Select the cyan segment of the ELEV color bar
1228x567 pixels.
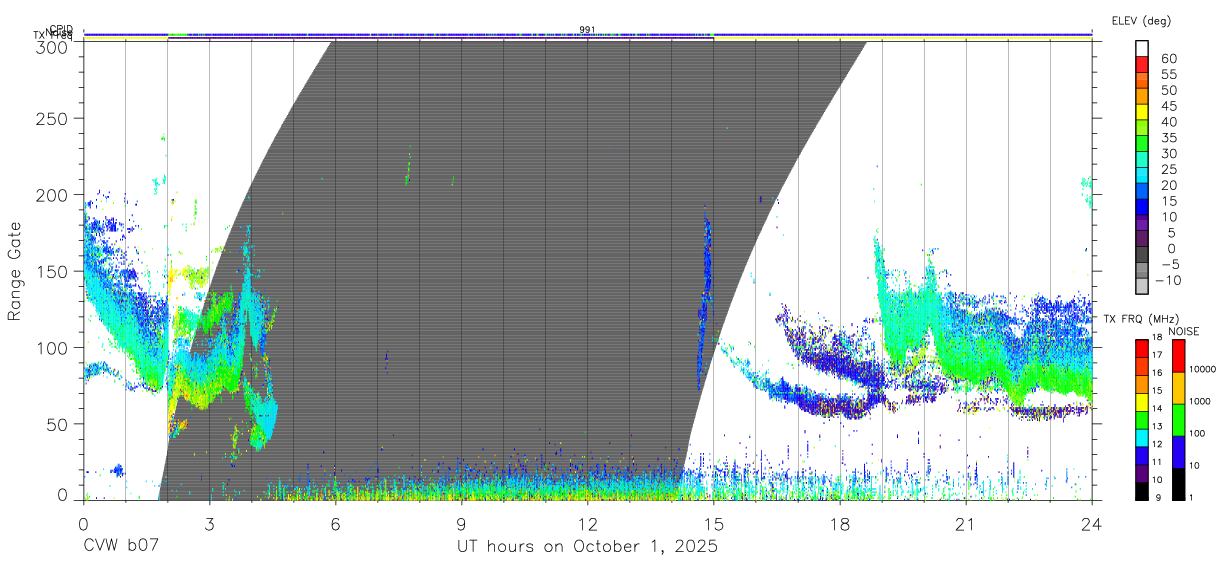[1143, 176]
